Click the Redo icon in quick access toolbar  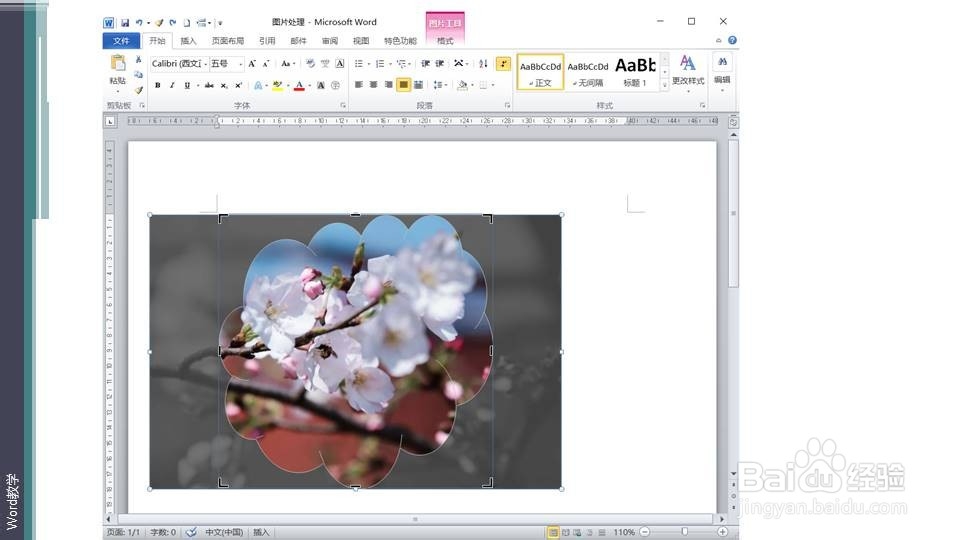pyautogui.click(x=173, y=23)
